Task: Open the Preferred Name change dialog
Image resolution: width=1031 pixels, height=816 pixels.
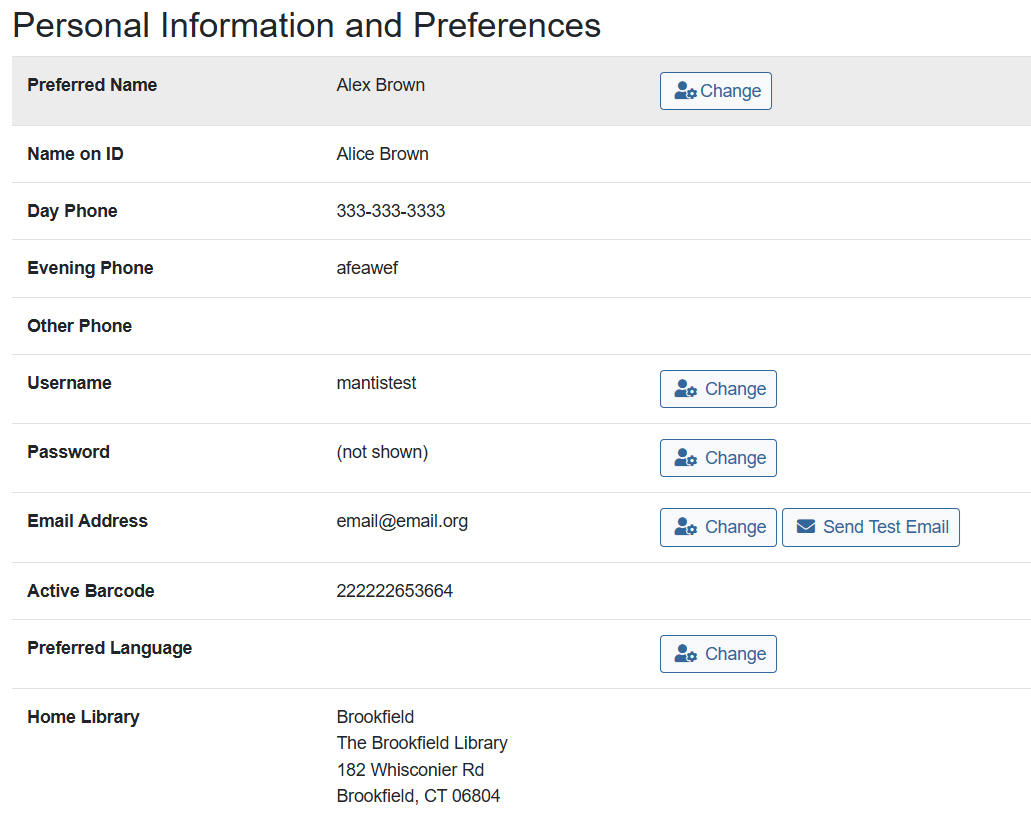Action: (x=716, y=90)
